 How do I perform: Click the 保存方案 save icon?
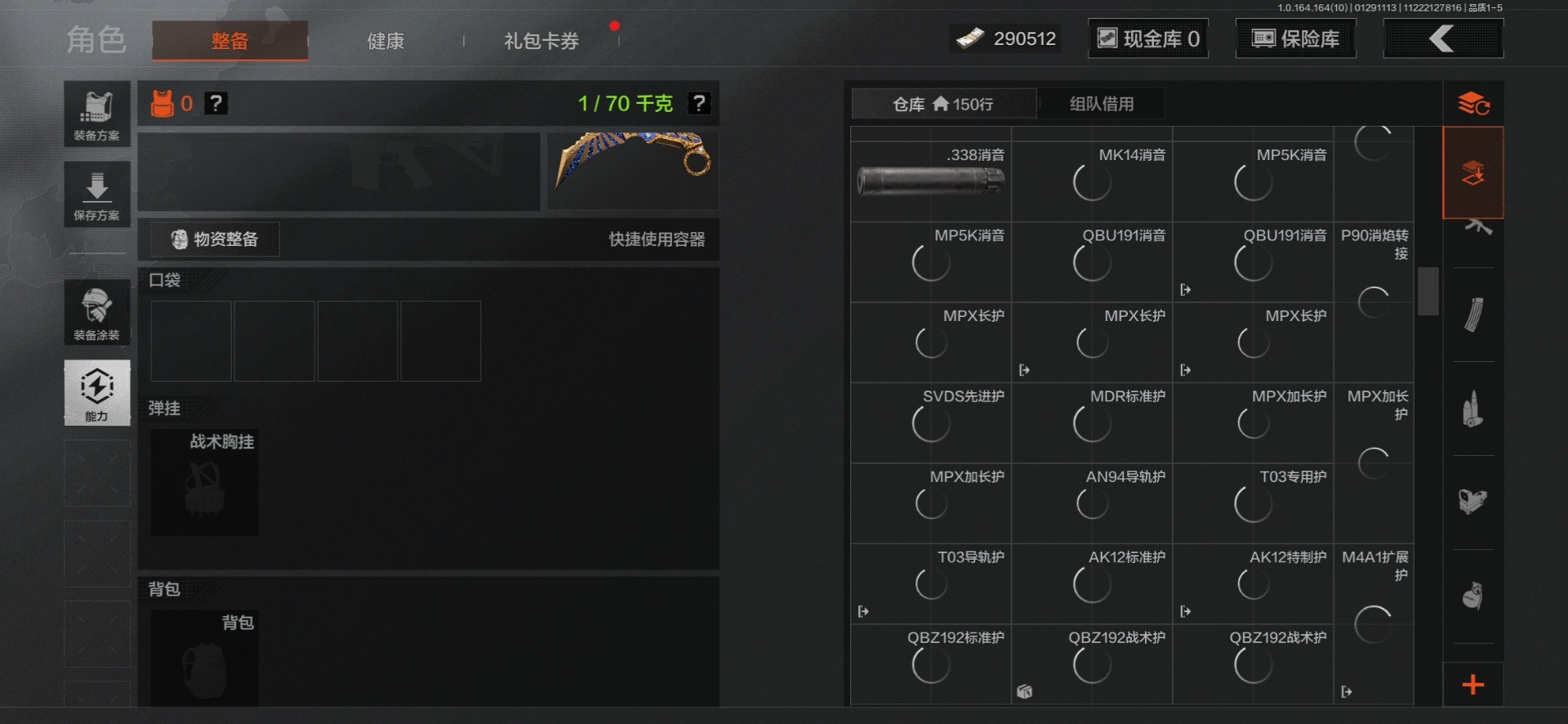(97, 194)
